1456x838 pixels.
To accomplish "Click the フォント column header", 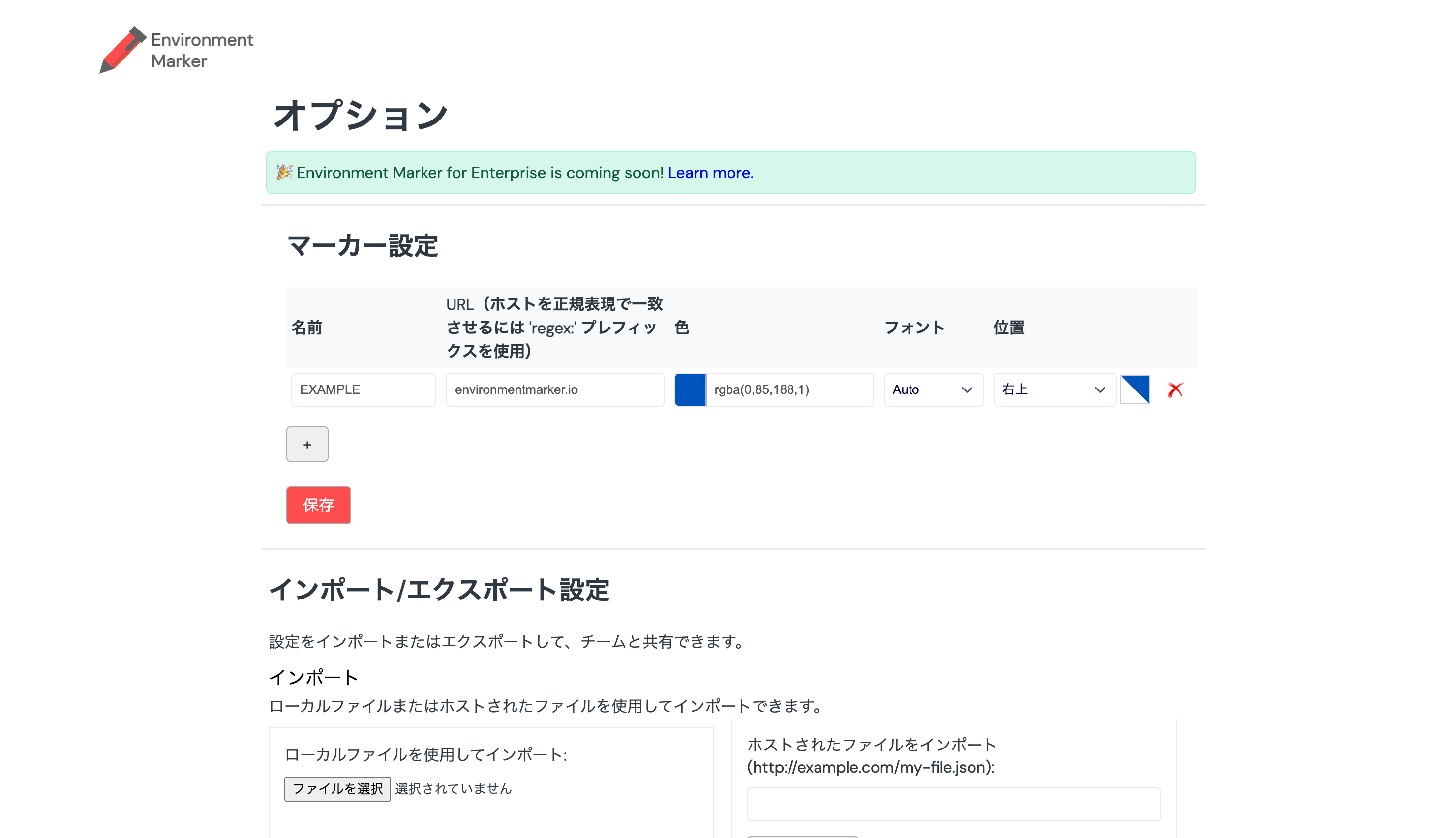I will (x=914, y=328).
